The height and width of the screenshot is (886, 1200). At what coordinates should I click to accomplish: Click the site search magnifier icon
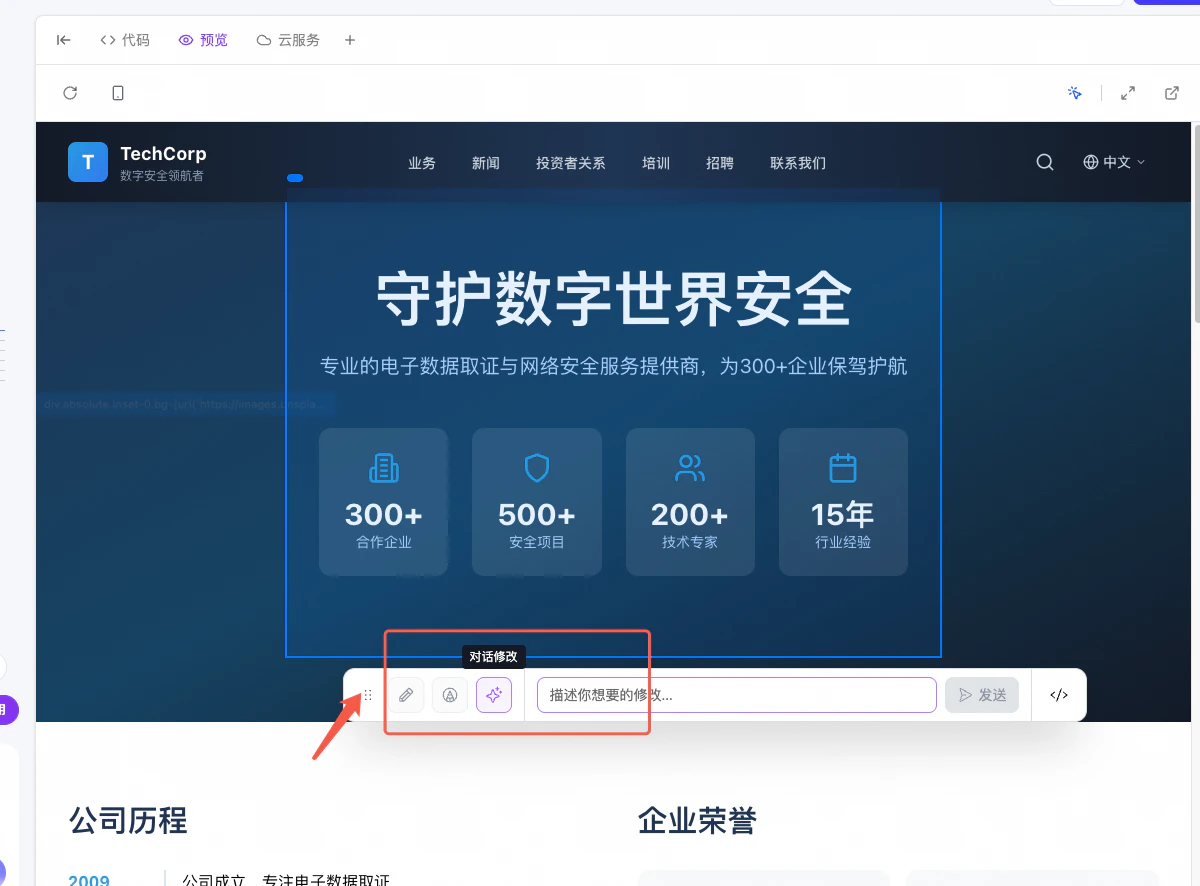tap(1045, 162)
